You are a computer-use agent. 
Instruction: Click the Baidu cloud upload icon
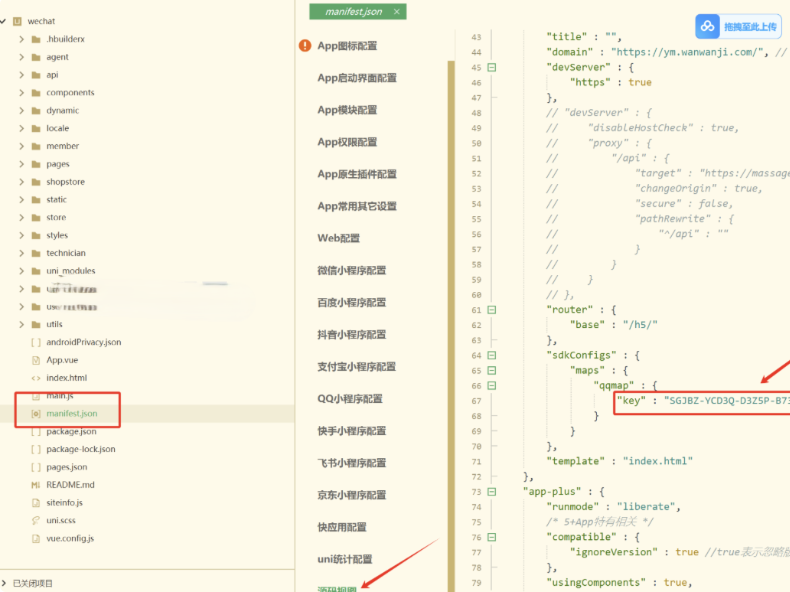(708, 26)
